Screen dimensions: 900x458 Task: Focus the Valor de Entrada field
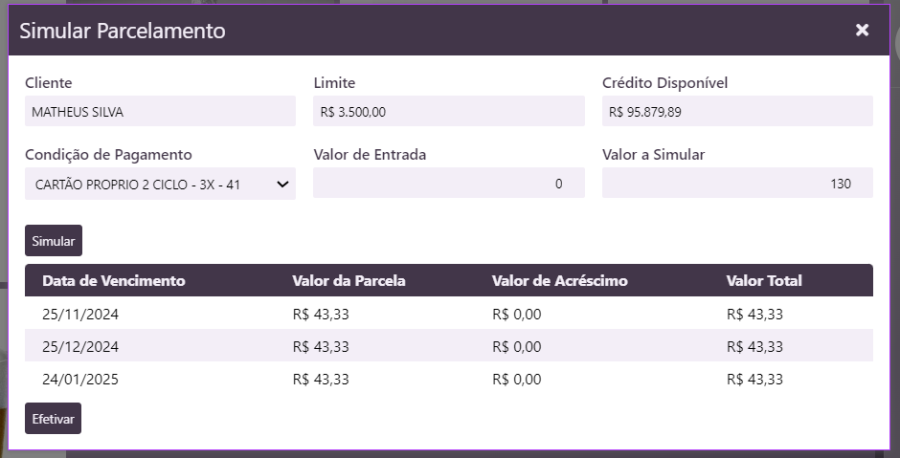pos(448,183)
